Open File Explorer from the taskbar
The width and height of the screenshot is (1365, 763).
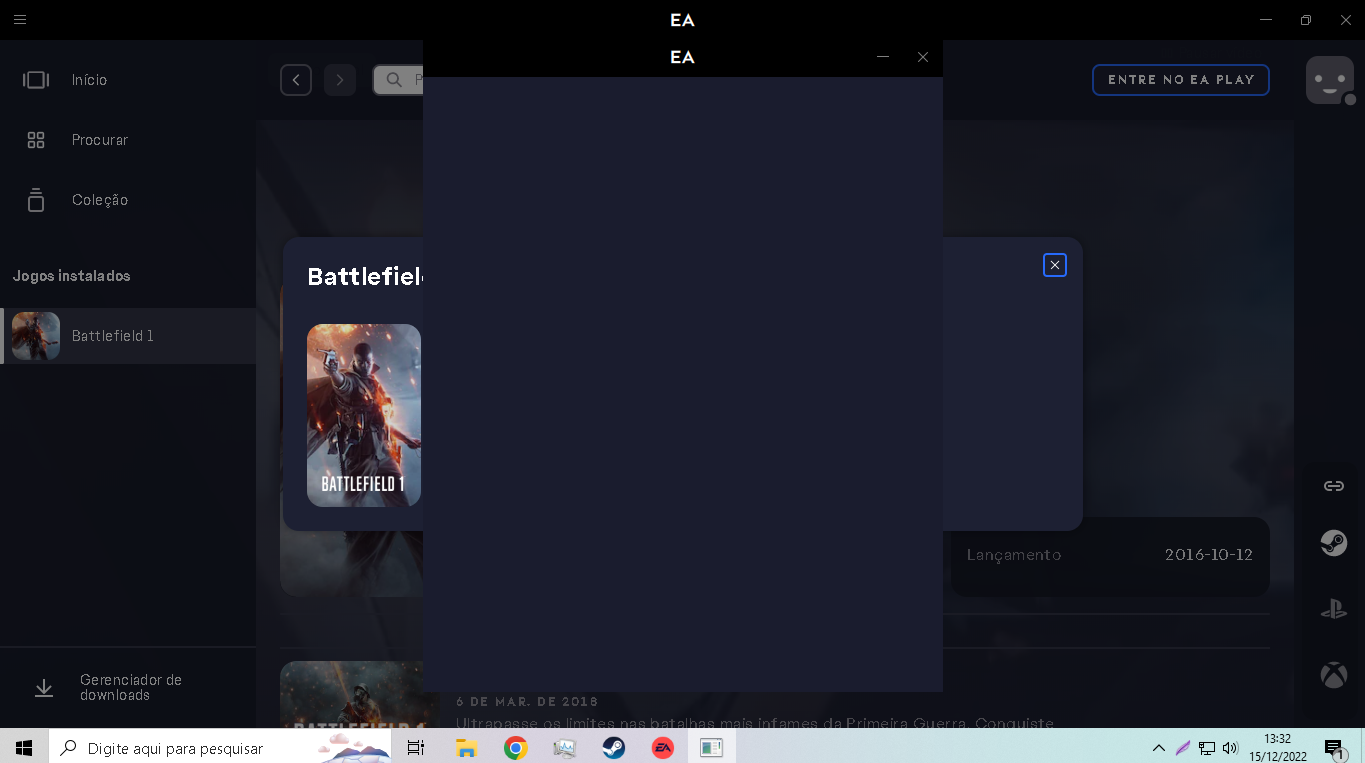(466, 747)
